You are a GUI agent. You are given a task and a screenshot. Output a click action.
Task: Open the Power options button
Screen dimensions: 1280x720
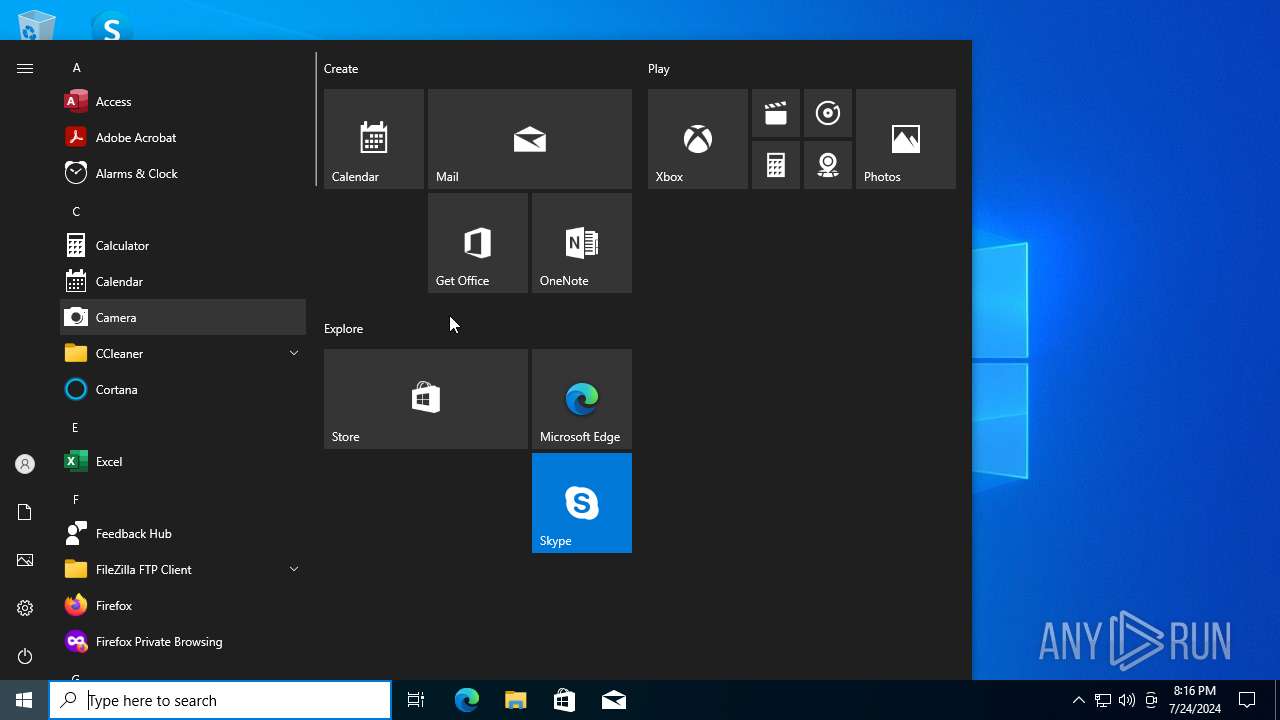pyautogui.click(x=25, y=656)
